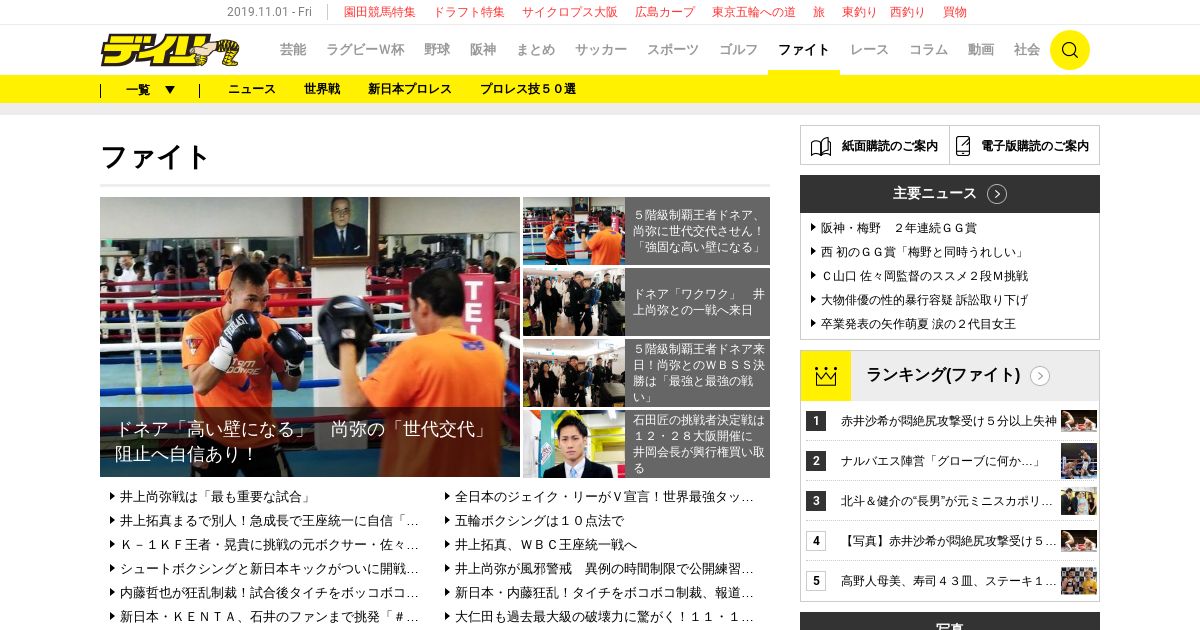Viewport: 1200px width, 630px height.
Task: Open thumbnail for 石田匠の挑戦者決定戦 story
Action: tap(574, 444)
